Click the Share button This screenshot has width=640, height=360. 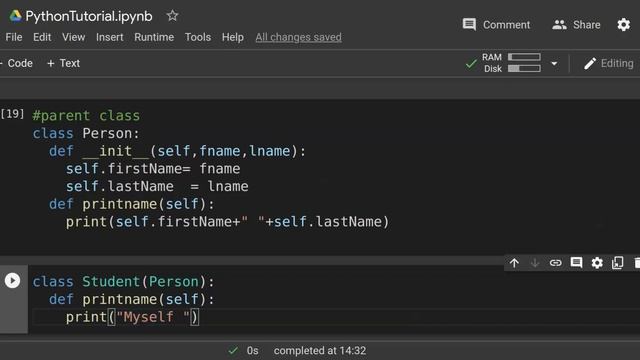[x=576, y=24]
